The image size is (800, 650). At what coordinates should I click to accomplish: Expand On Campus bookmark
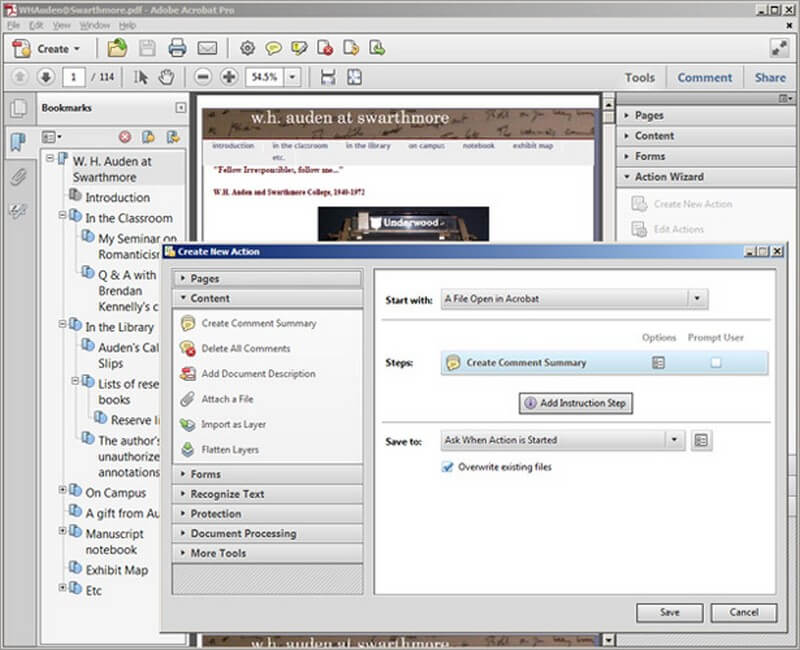click(62, 490)
